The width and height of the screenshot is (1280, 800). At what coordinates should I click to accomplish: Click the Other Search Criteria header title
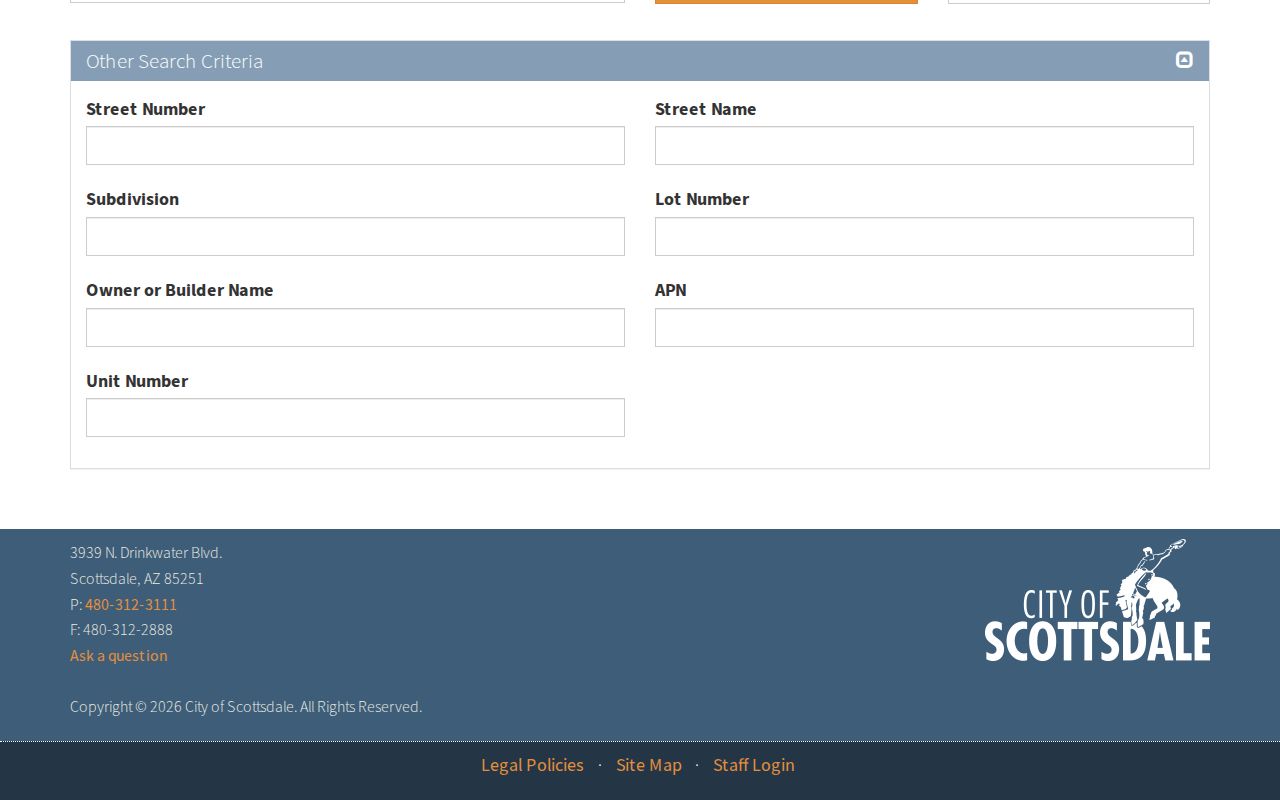click(174, 61)
